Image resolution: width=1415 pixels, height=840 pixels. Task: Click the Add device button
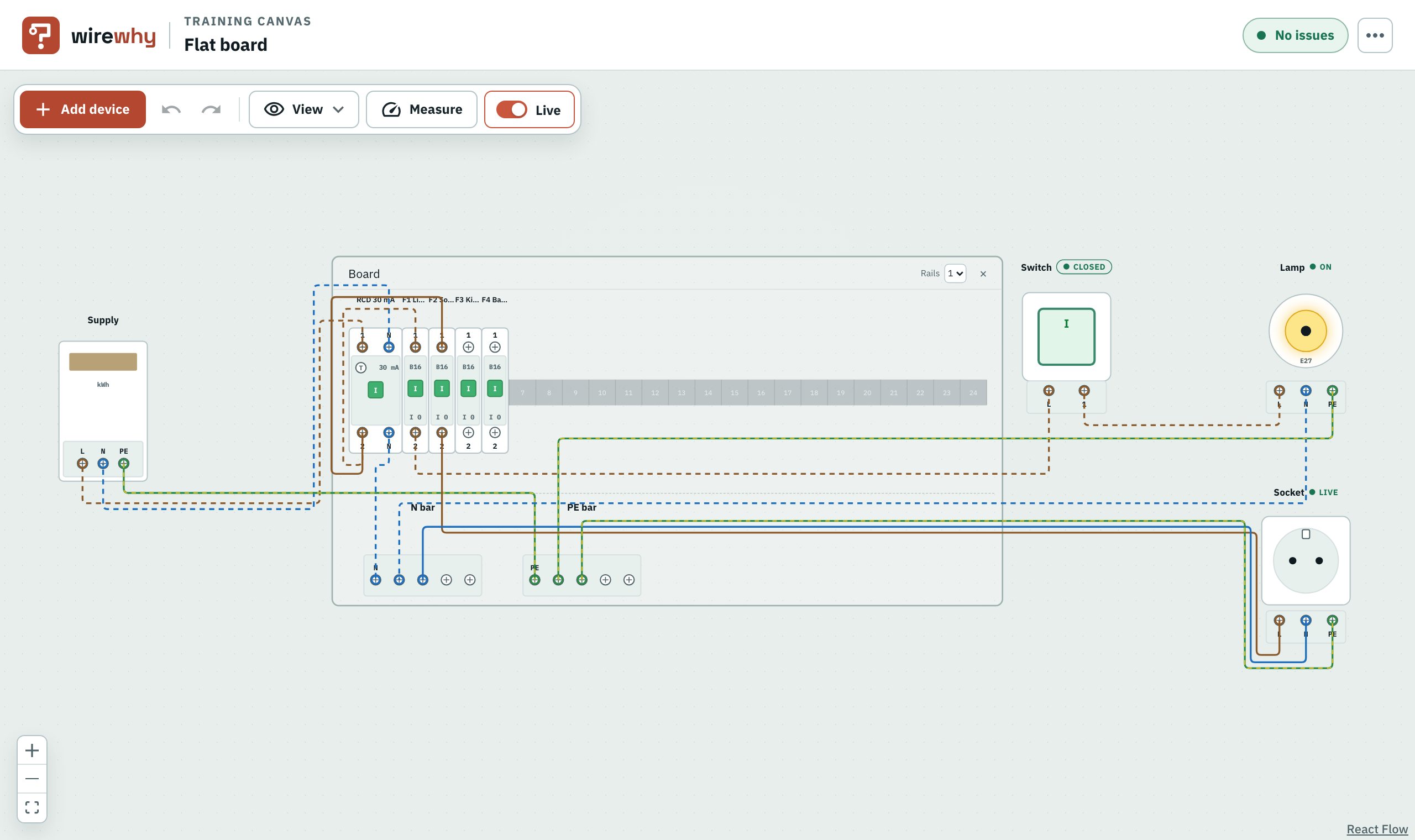coord(83,109)
